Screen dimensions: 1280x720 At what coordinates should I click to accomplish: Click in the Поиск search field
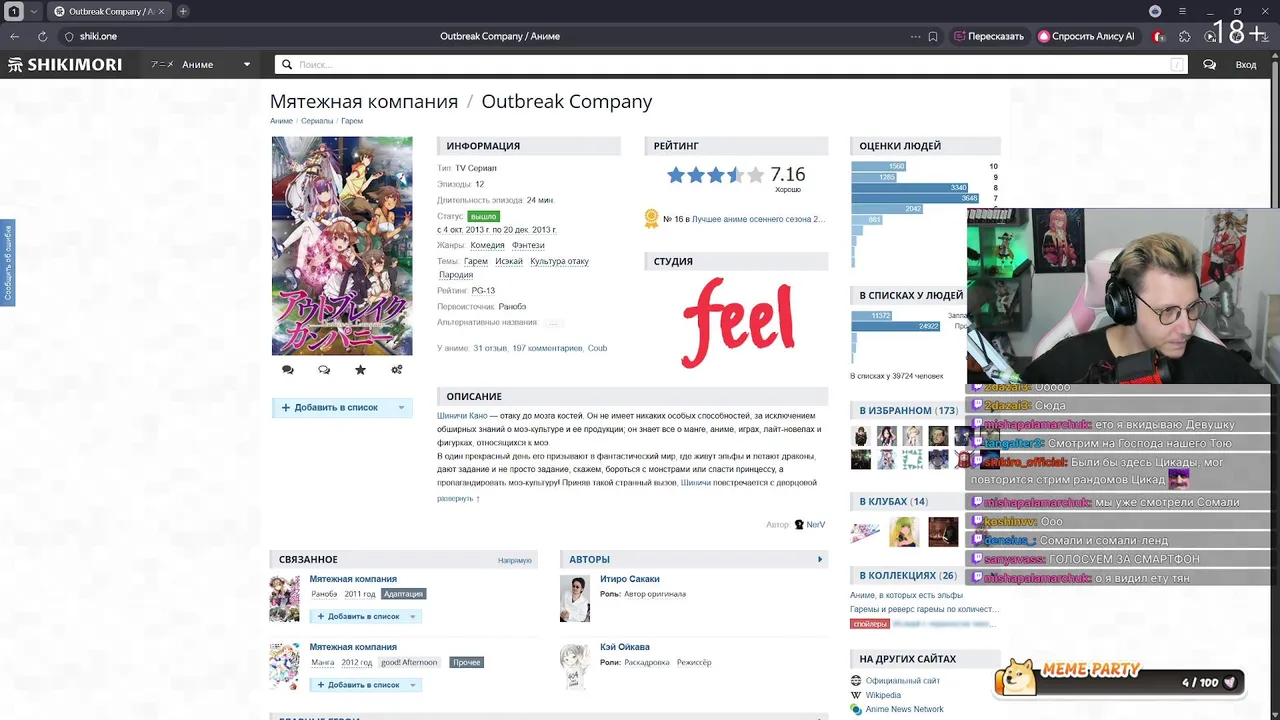[x=730, y=64]
